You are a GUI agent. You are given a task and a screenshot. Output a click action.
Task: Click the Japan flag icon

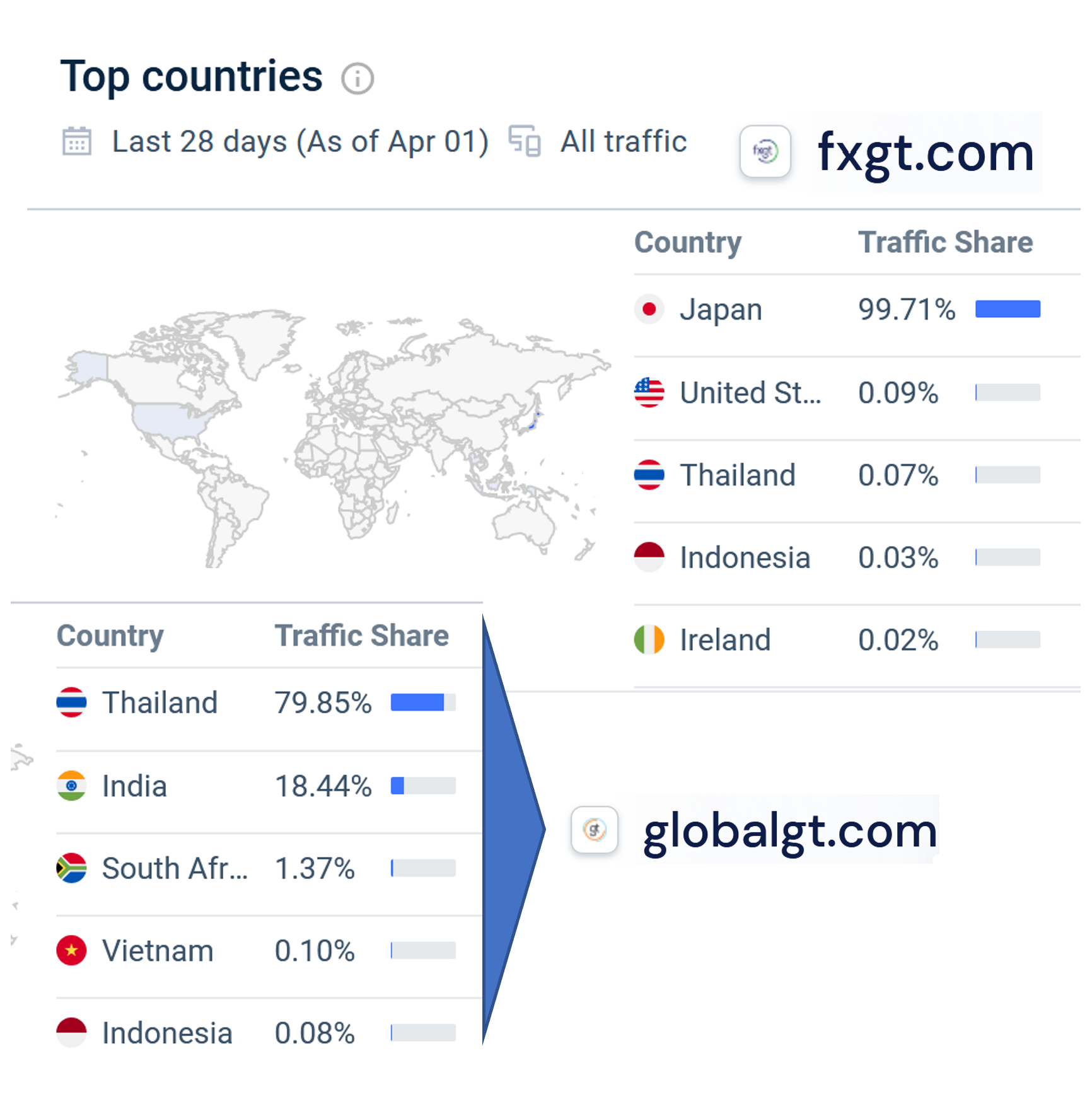649,310
